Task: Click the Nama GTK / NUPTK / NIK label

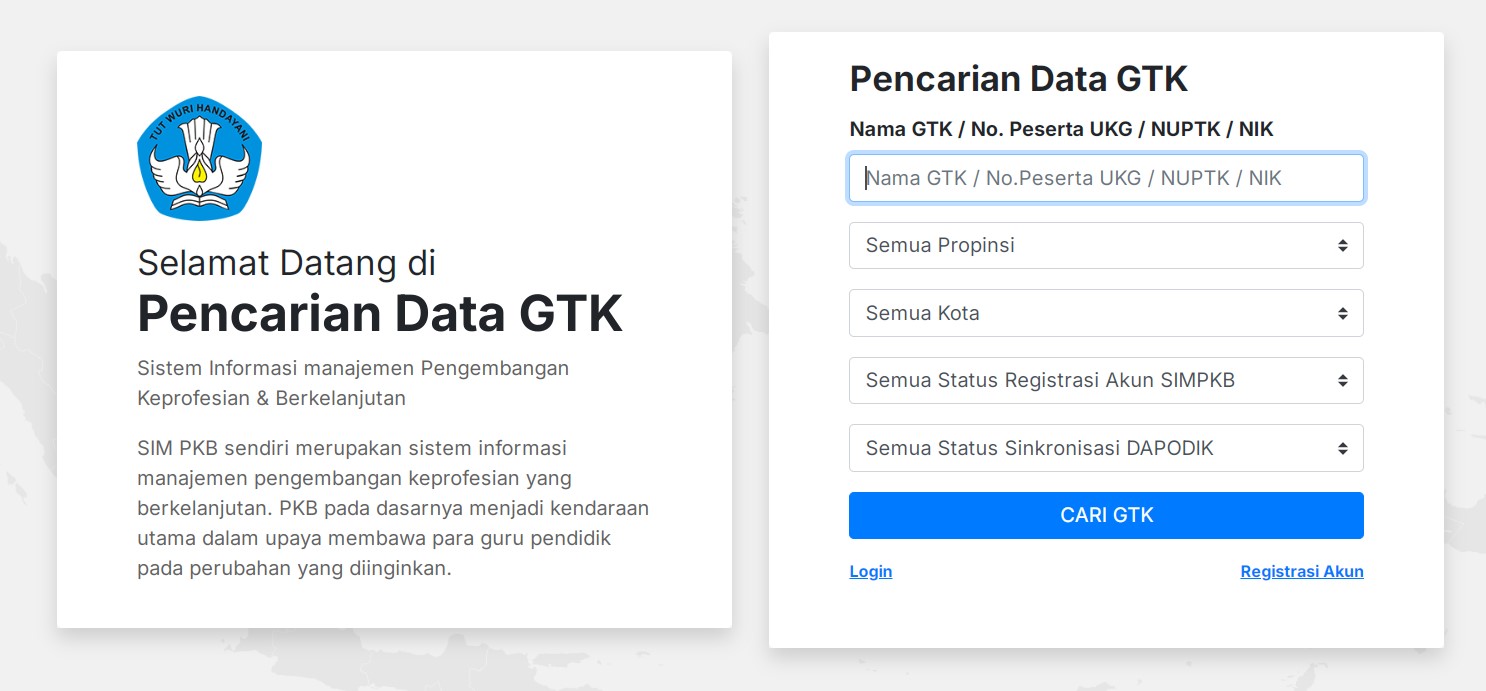Action: pos(1061,129)
